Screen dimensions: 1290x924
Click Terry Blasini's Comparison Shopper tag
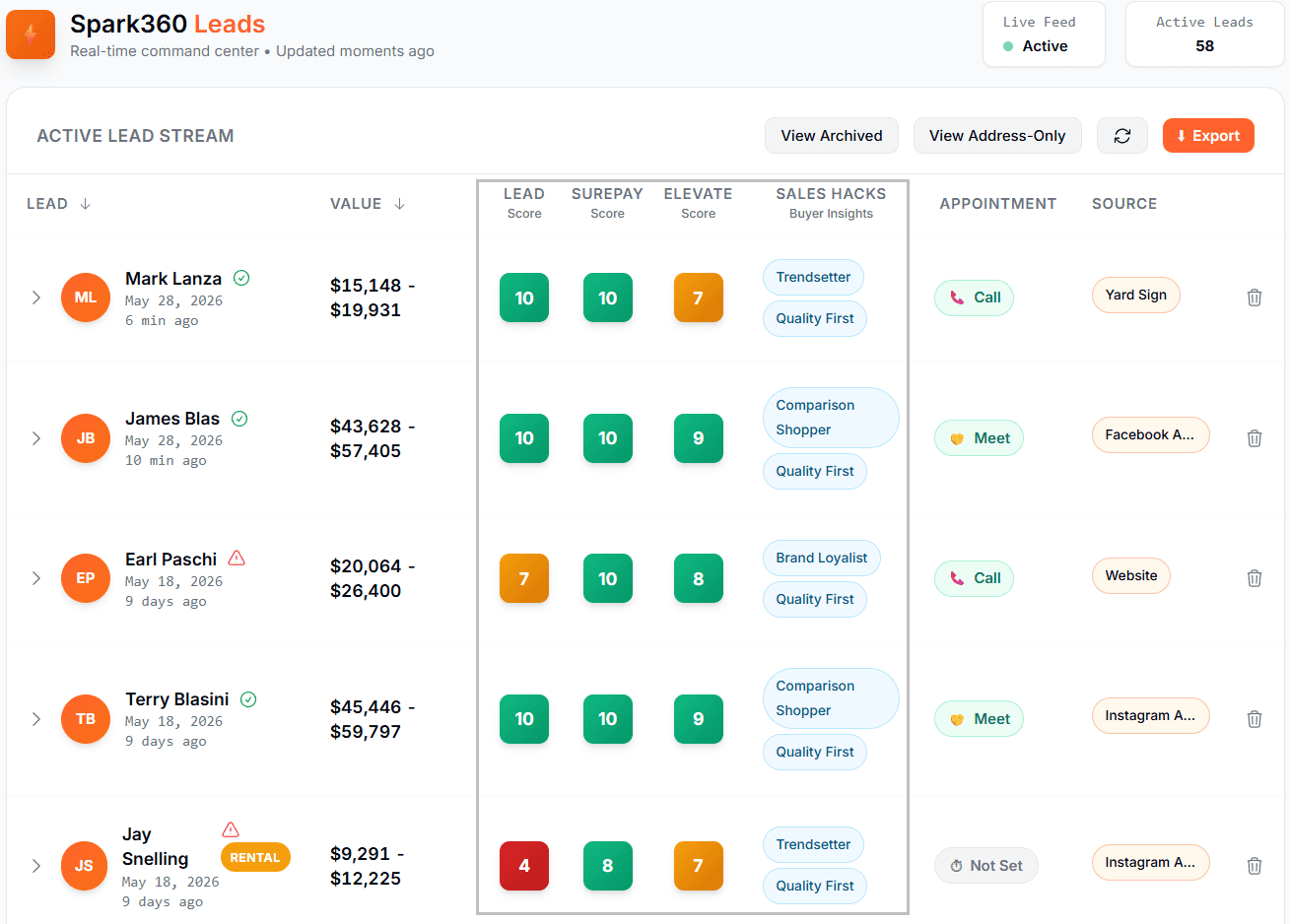pos(831,698)
